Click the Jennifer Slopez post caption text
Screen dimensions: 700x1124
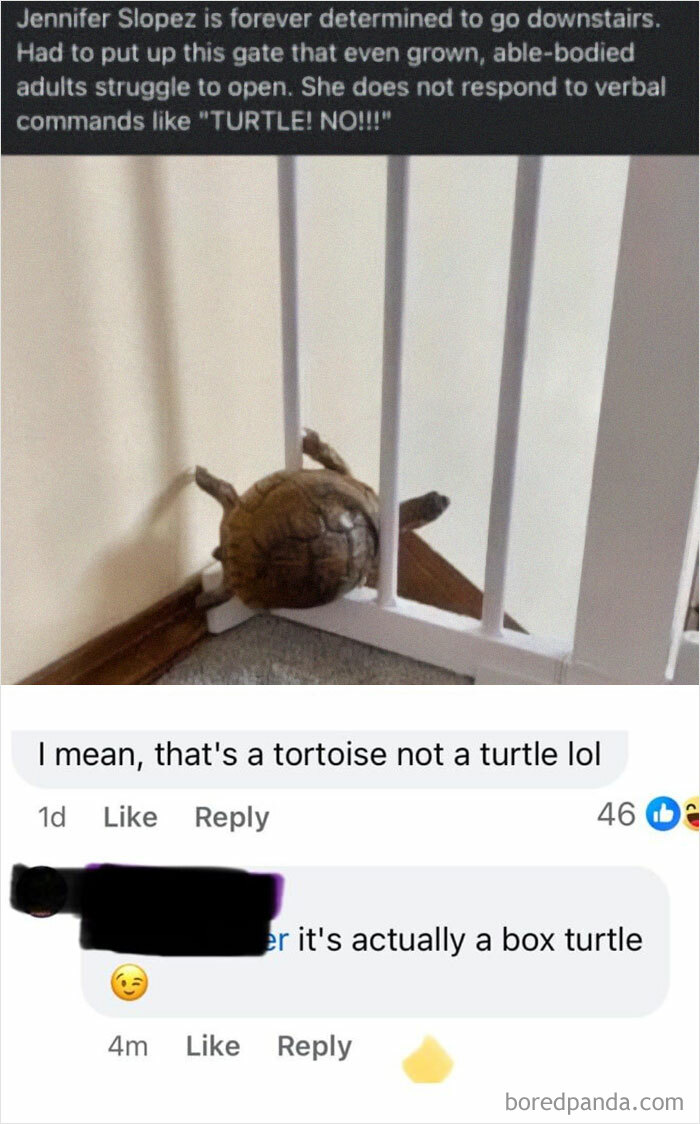[341, 70]
